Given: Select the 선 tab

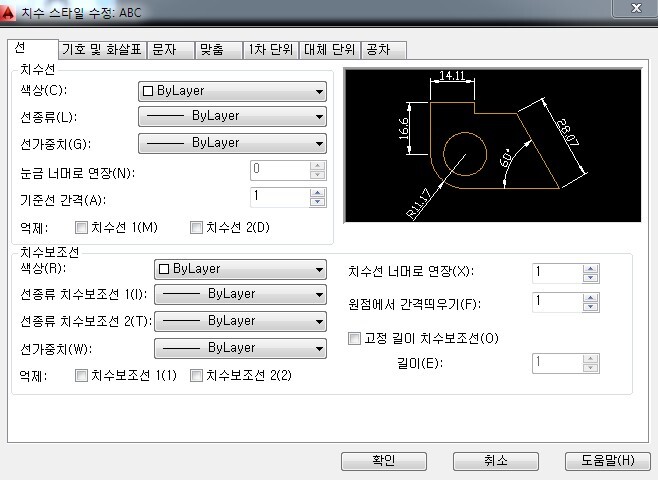Looking at the screenshot, I should pyautogui.click(x=33, y=49).
